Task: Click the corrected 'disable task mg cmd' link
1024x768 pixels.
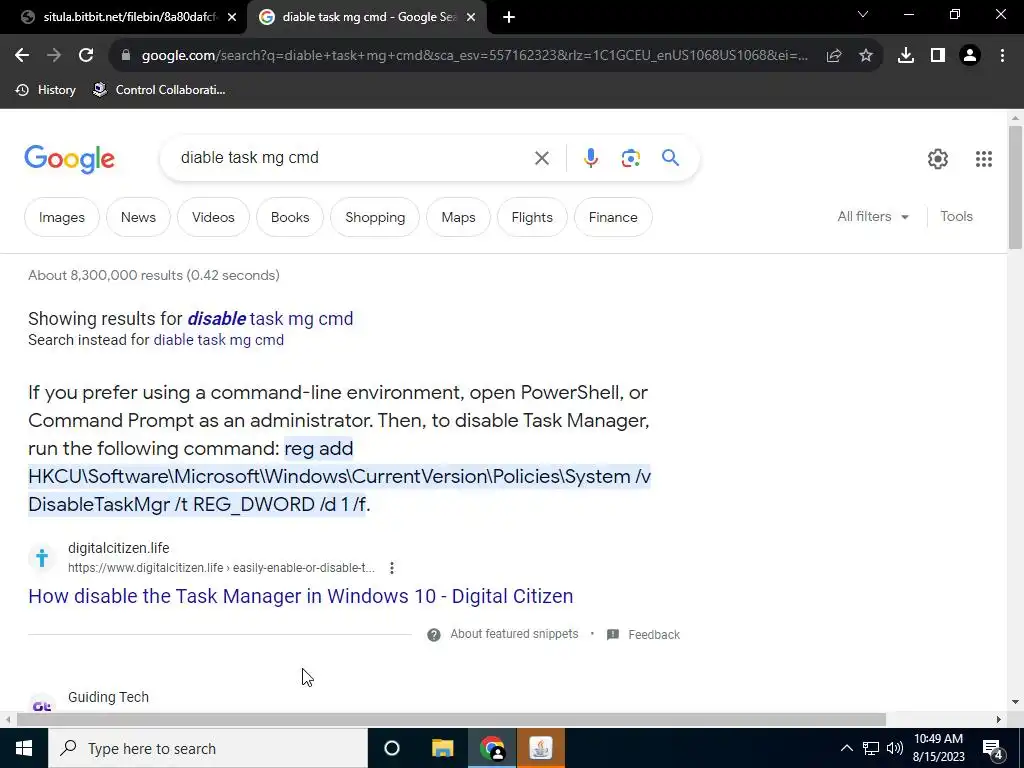Action: [x=270, y=319]
